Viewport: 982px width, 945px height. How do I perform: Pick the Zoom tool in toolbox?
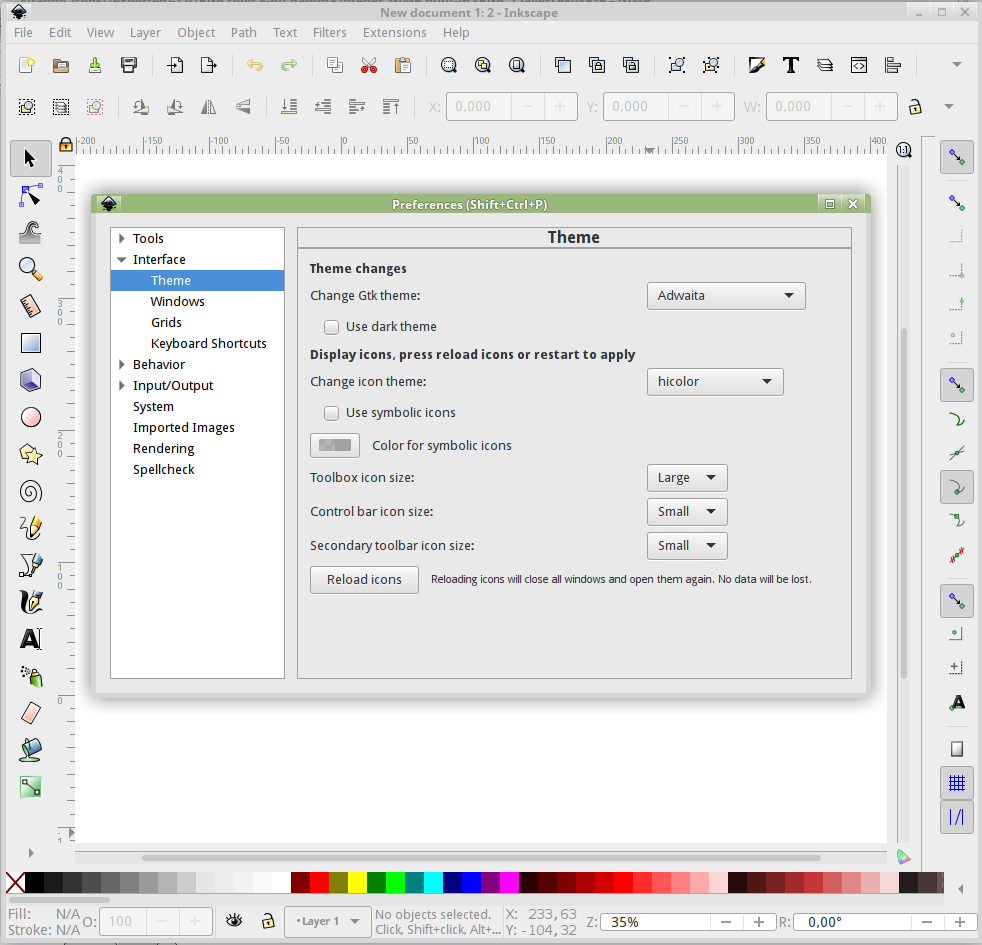pos(30,269)
